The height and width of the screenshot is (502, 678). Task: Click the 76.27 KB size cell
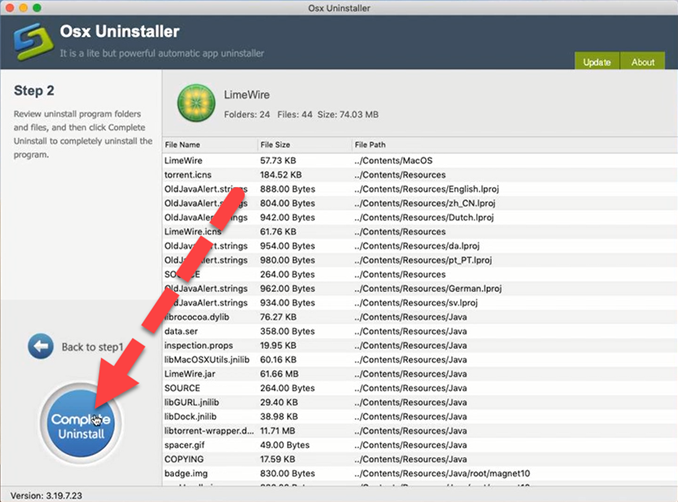pyautogui.click(x=278, y=317)
